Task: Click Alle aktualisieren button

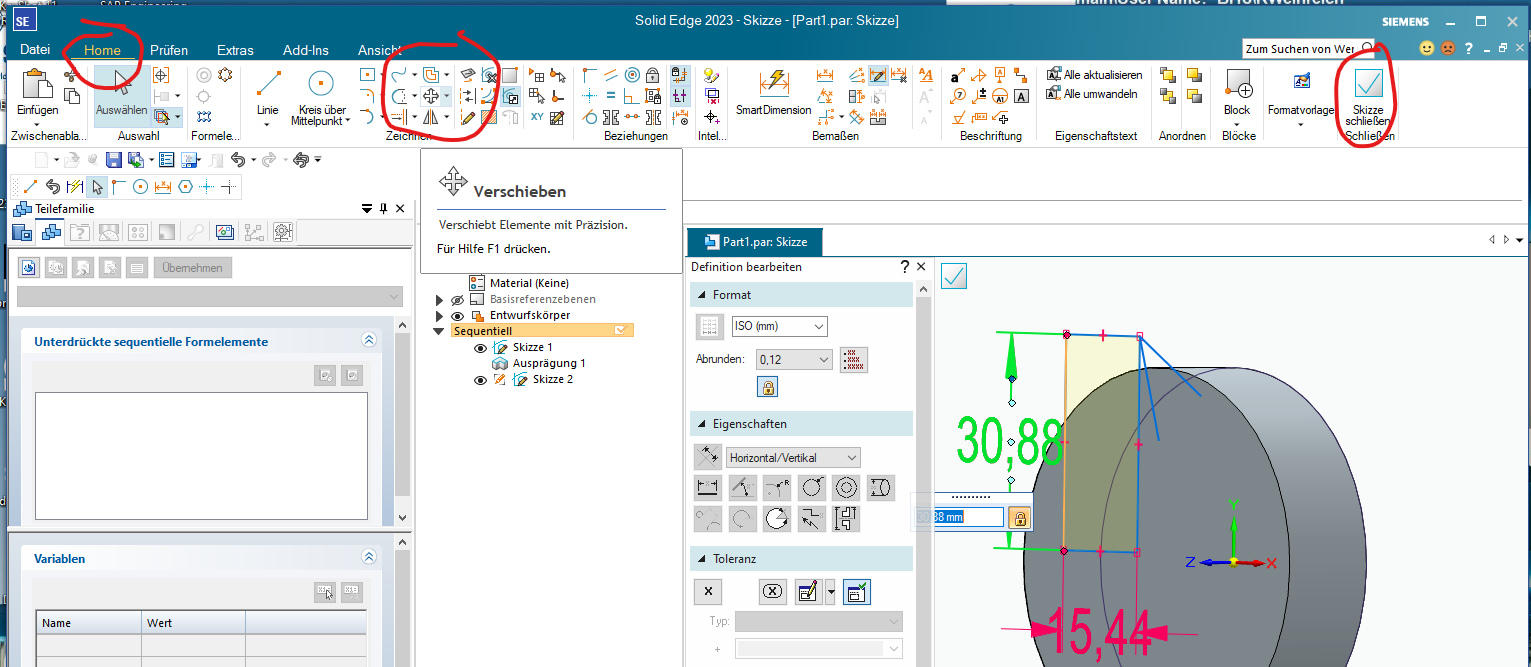Action: point(1094,75)
